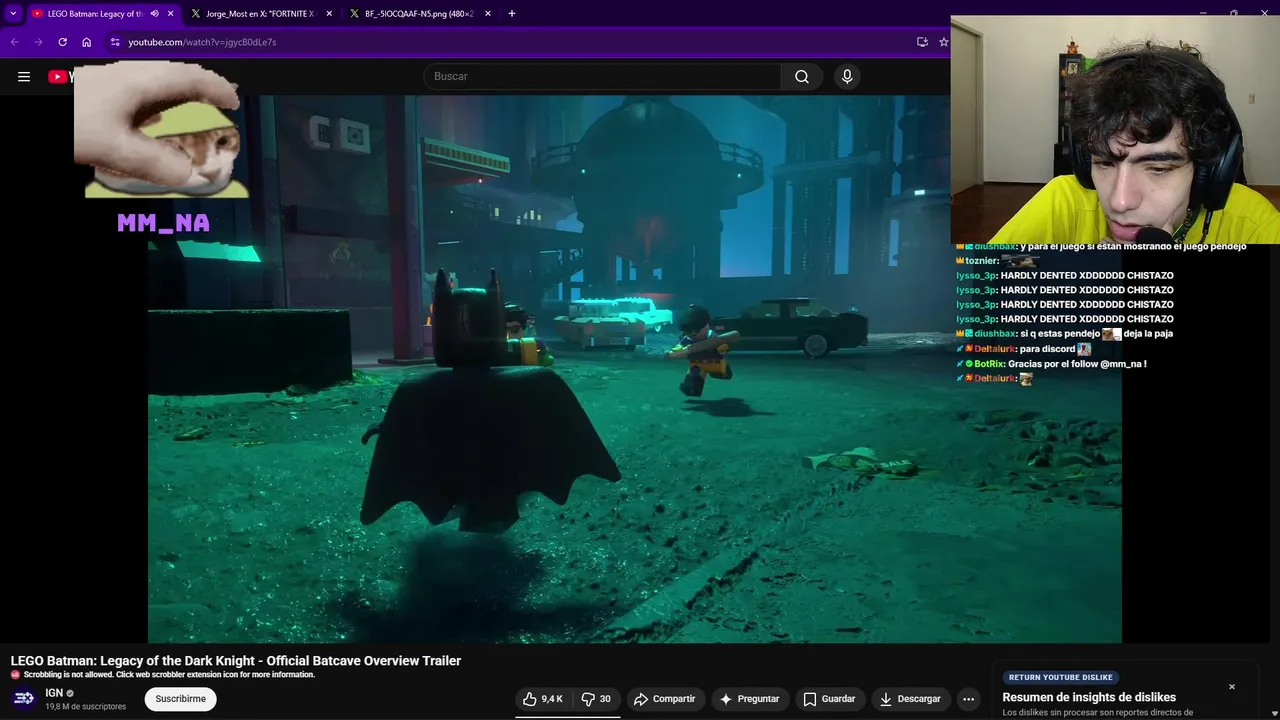Dislike the video (30)
Viewport: 1280px width, 720px height.
(x=596, y=699)
